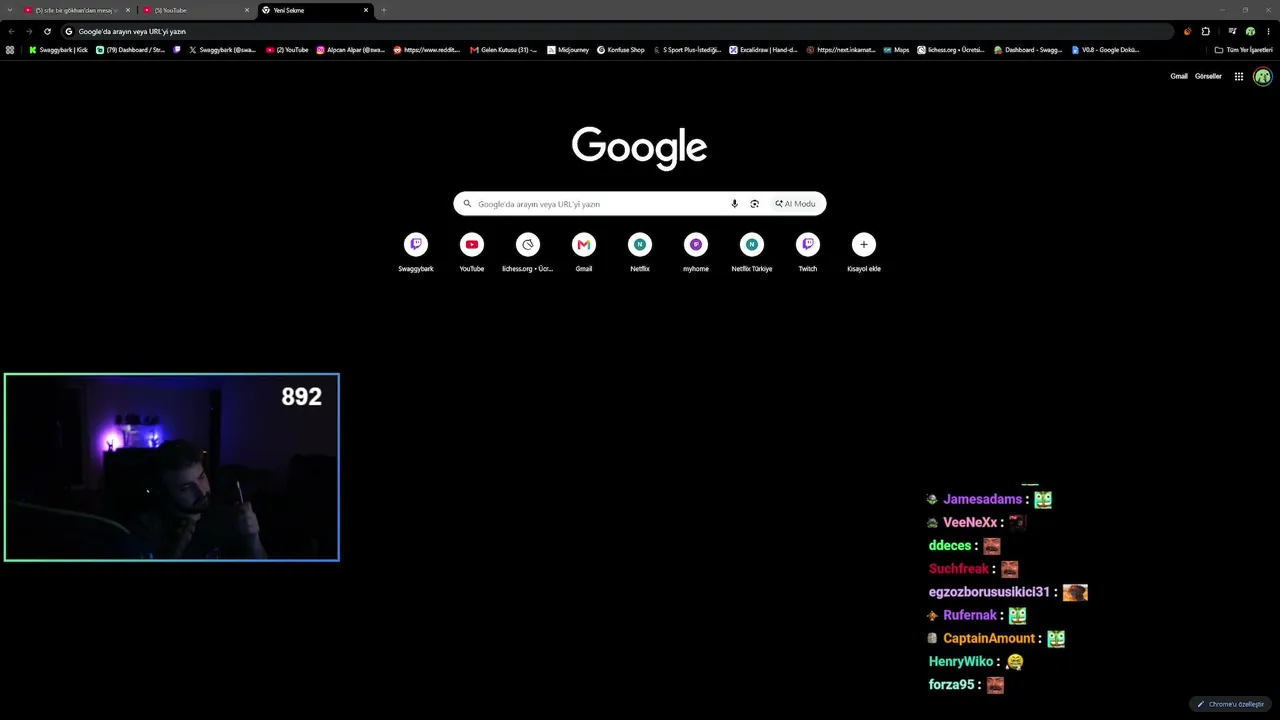
Task: Open the Gmail link at top right
Action: pyautogui.click(x=1179, y=76)
